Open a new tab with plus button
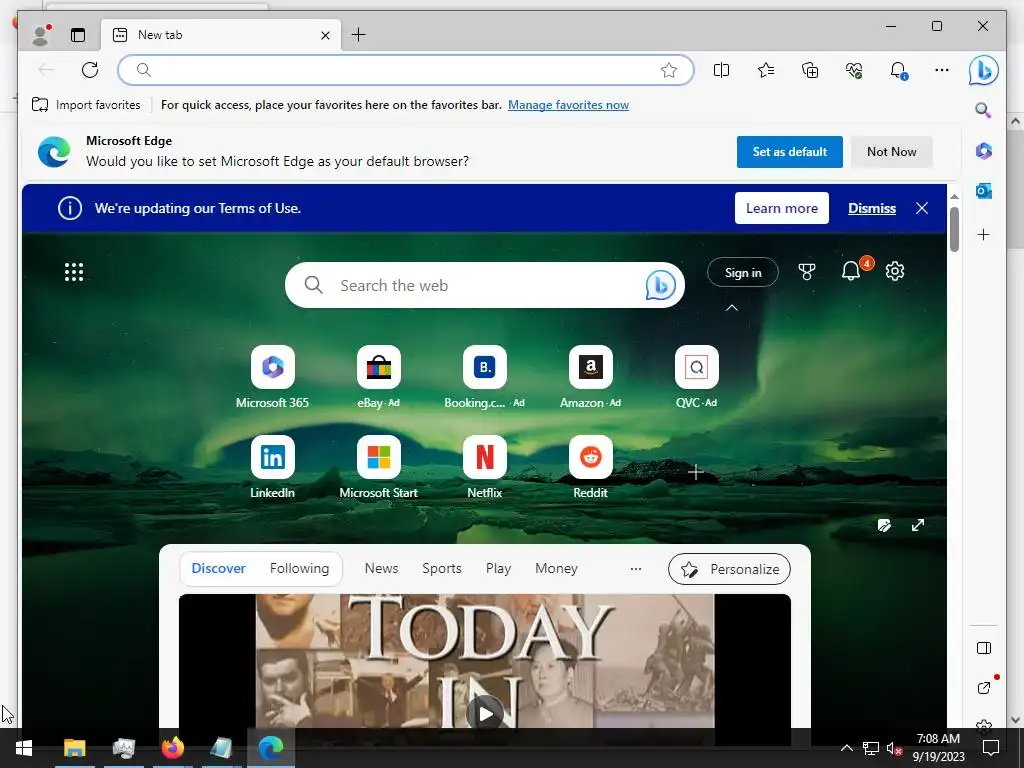The height and width of the screenshot is (768, 1024). [x=359, y=35]
